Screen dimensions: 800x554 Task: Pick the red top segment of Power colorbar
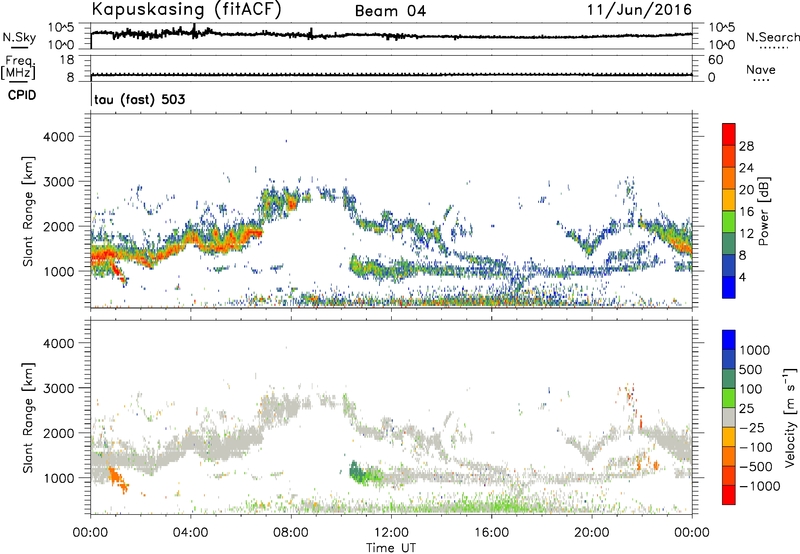pyautogui.click(x=729, y=135)
